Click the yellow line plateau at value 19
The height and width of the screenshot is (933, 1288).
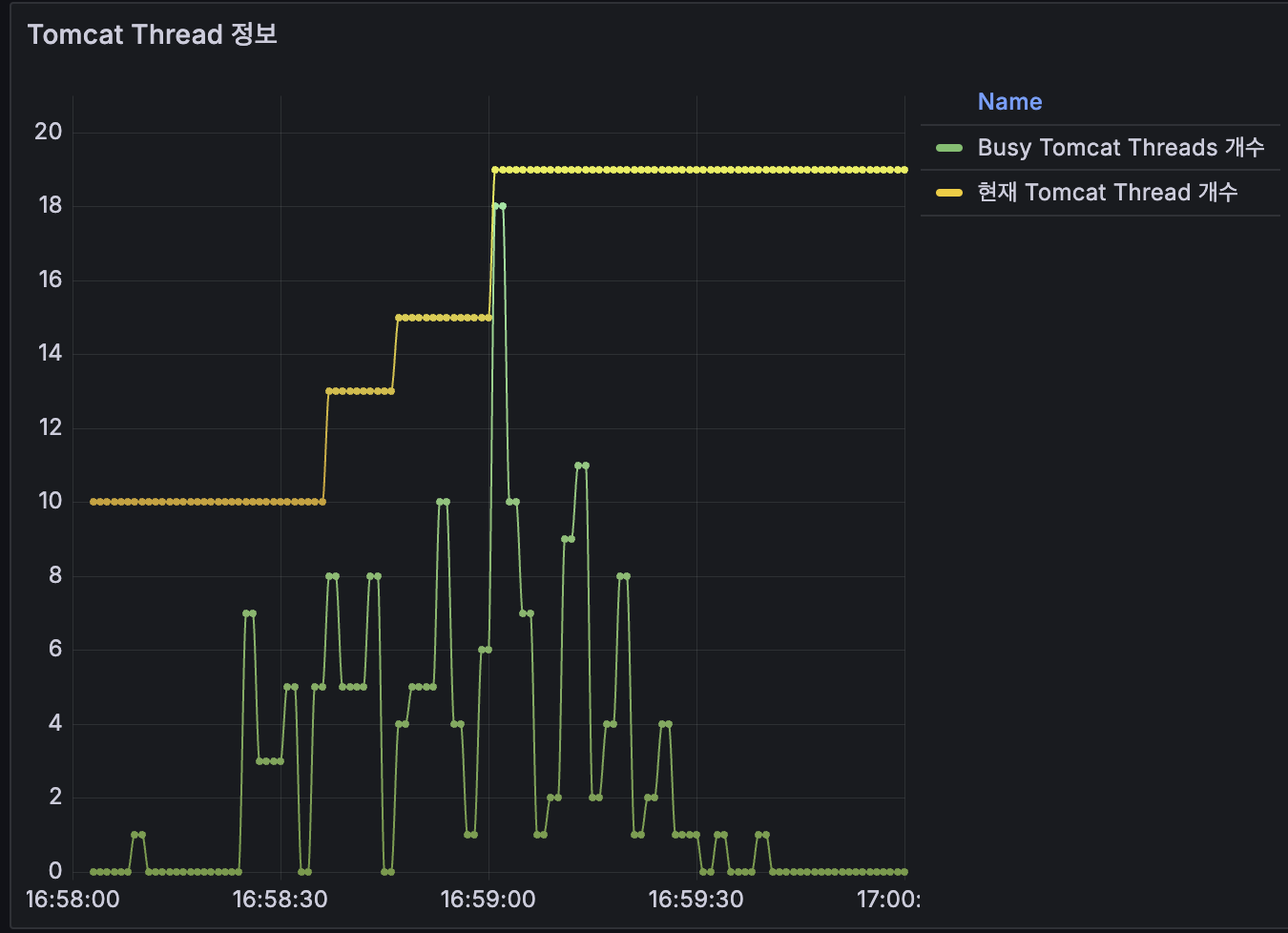pos(700,170)
